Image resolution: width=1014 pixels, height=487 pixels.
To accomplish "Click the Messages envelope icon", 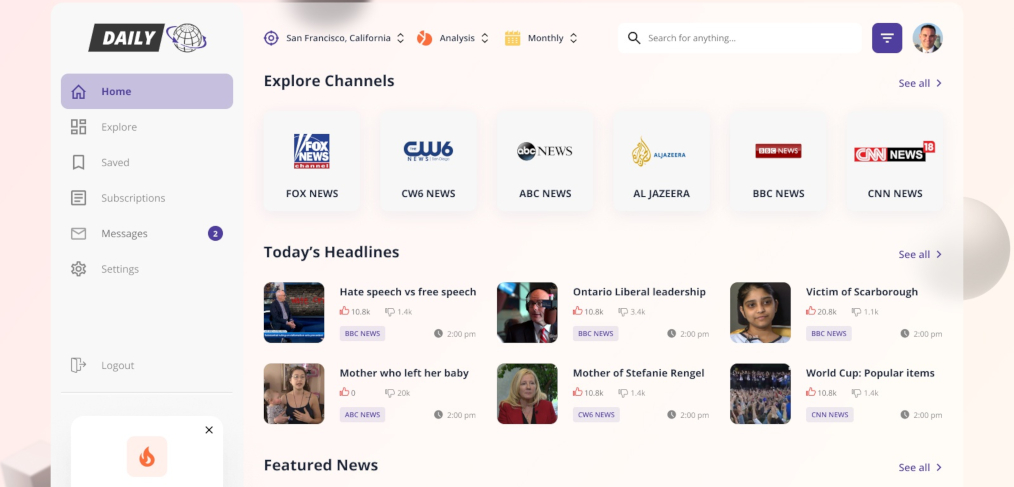I will [x=78, y=233].
